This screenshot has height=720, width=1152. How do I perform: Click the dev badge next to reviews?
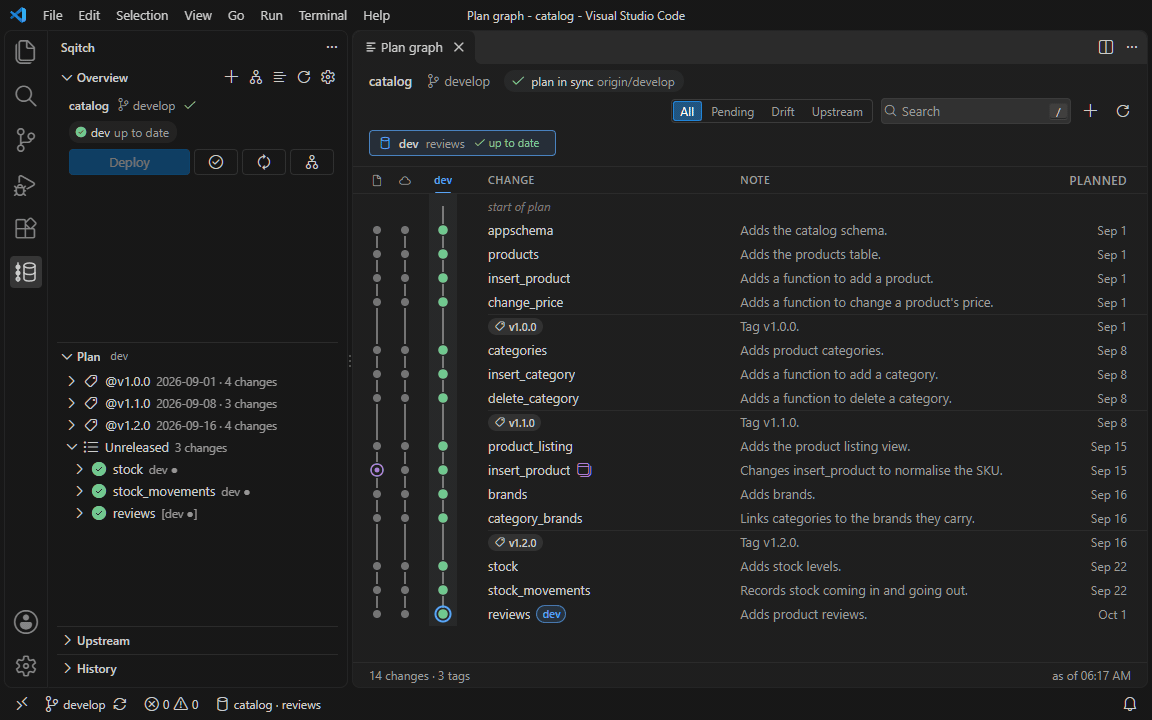(551, 614)
